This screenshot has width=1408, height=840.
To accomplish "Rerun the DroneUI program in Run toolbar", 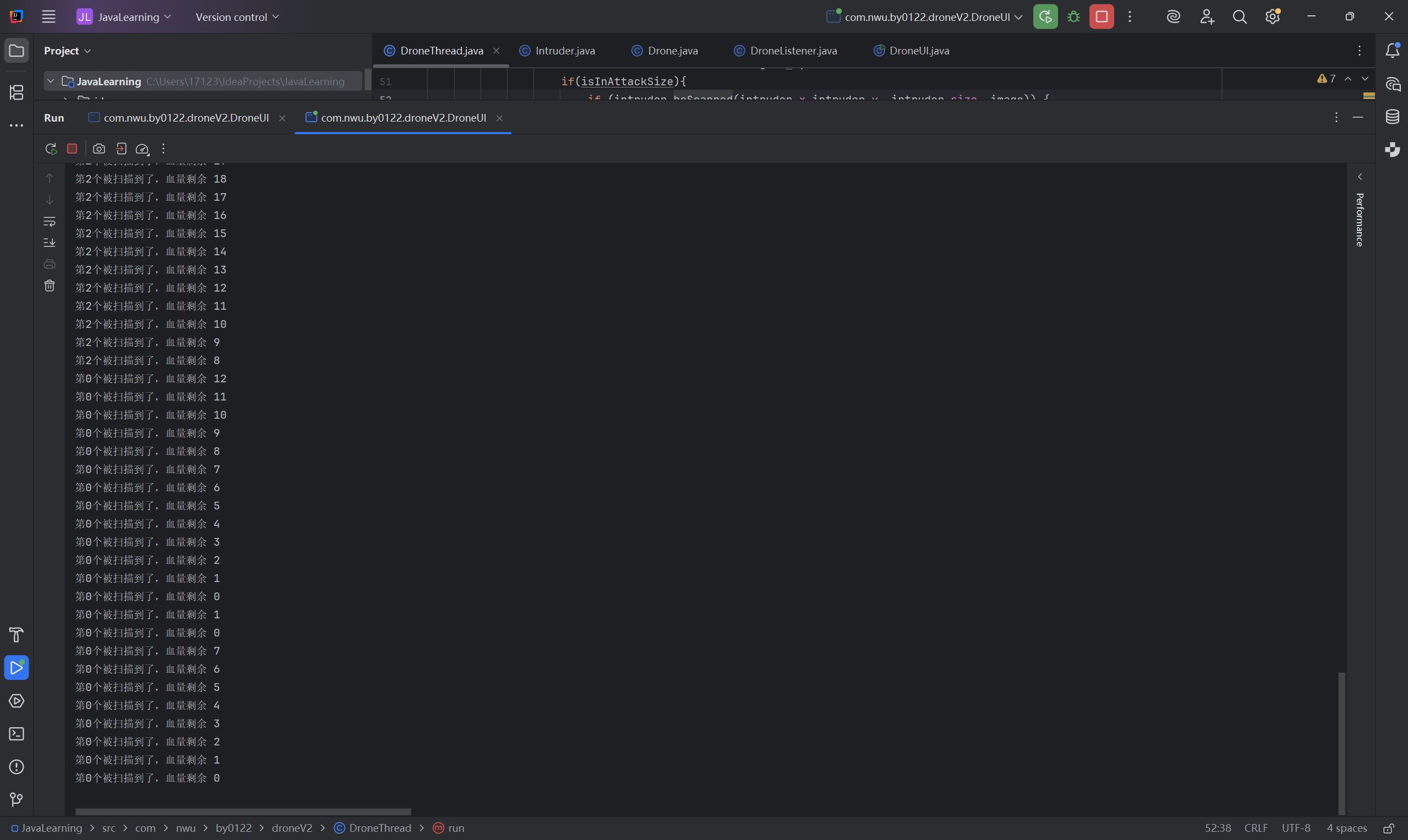I will (51, 149).
